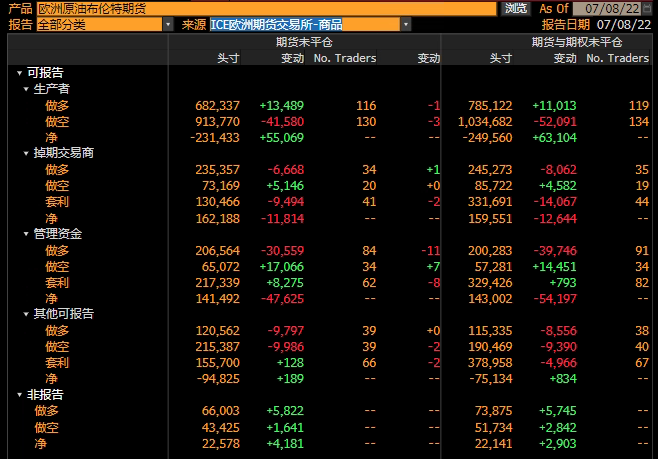This screenshot has width=658, height=459.
Task: Collapse the 其他可报告 group
Action: click(x=26, y=314)
